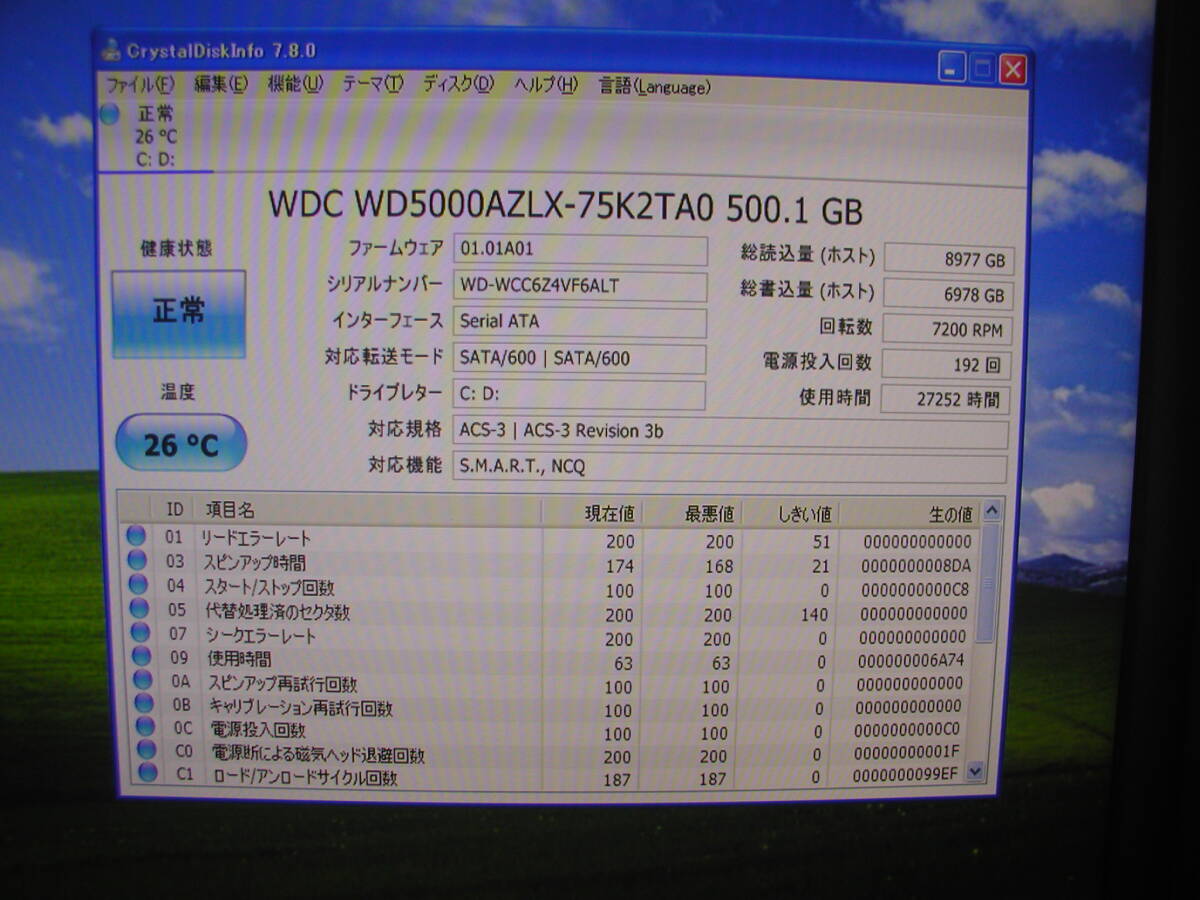Click status orb for C0 電源断による磁気ヘッド退避回数

click(x=147, y=750)
